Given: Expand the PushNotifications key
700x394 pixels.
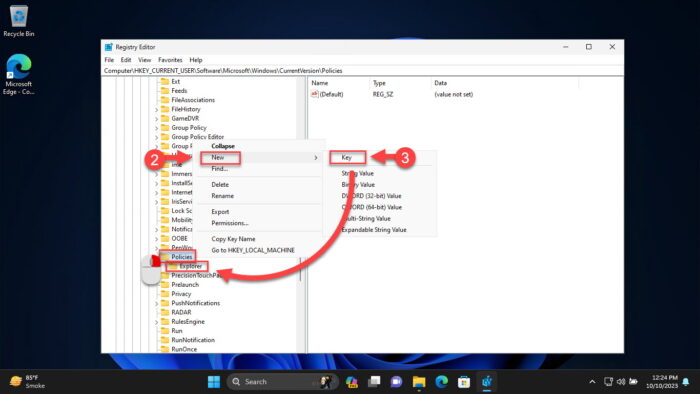Looking at the screenshot, I should pyautogui.click(x=156, y=303).
